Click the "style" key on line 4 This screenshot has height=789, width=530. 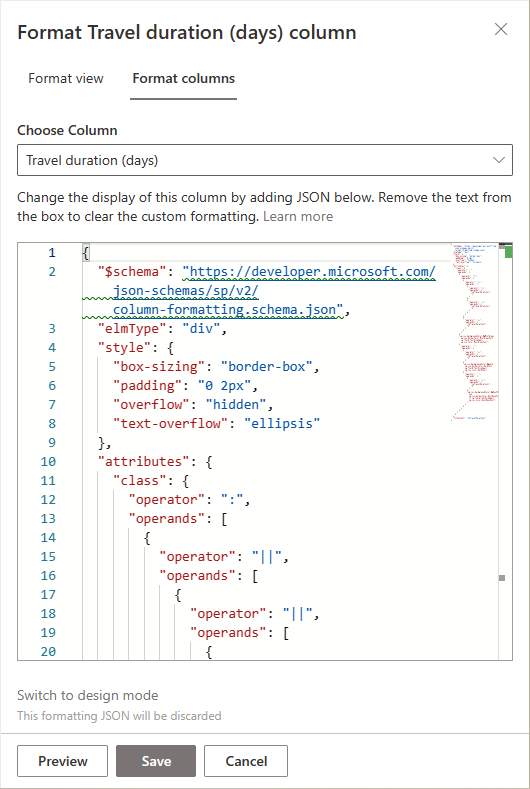coord(125,348)
